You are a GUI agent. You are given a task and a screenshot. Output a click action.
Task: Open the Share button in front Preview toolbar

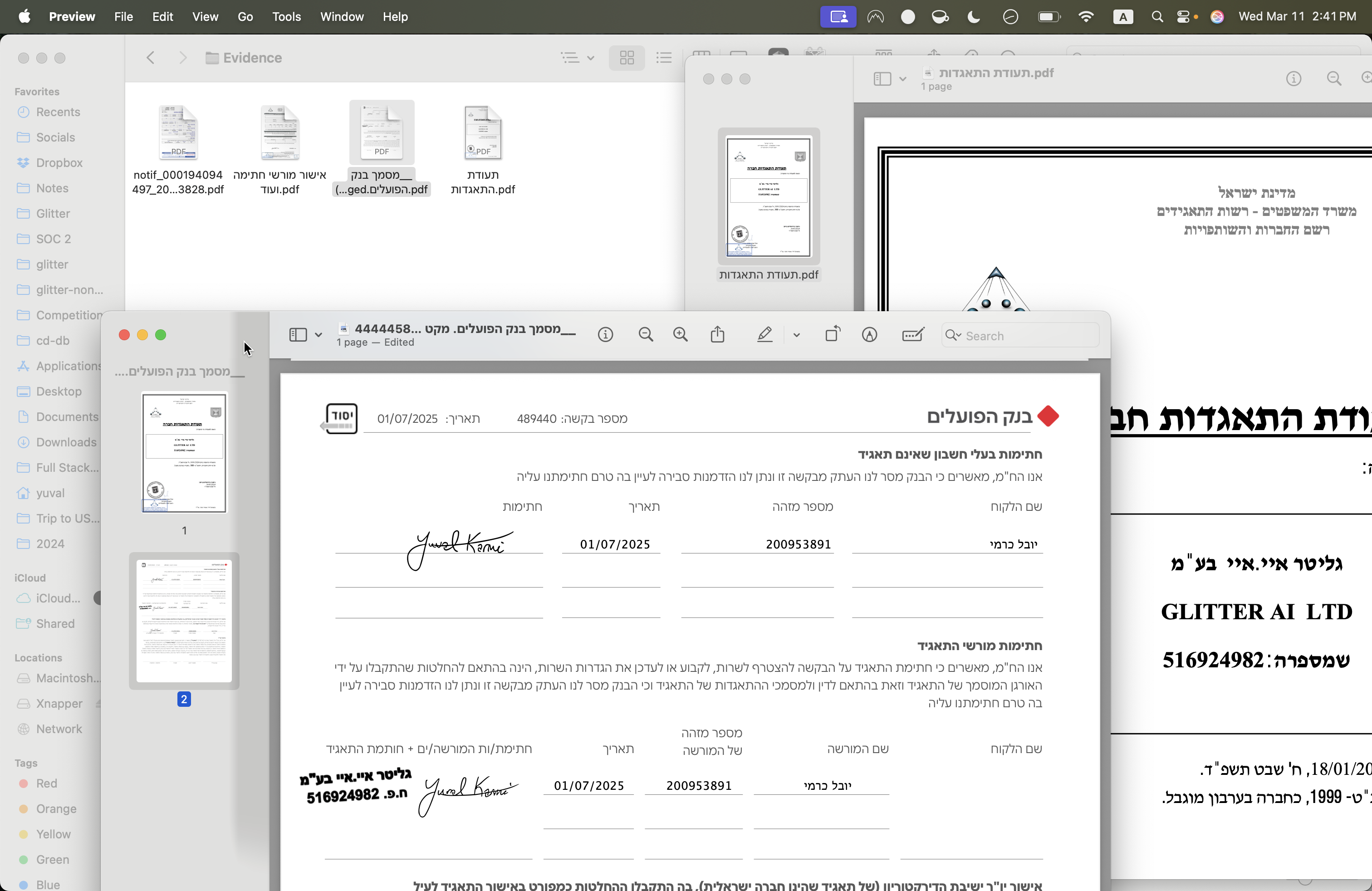[717, 334]
